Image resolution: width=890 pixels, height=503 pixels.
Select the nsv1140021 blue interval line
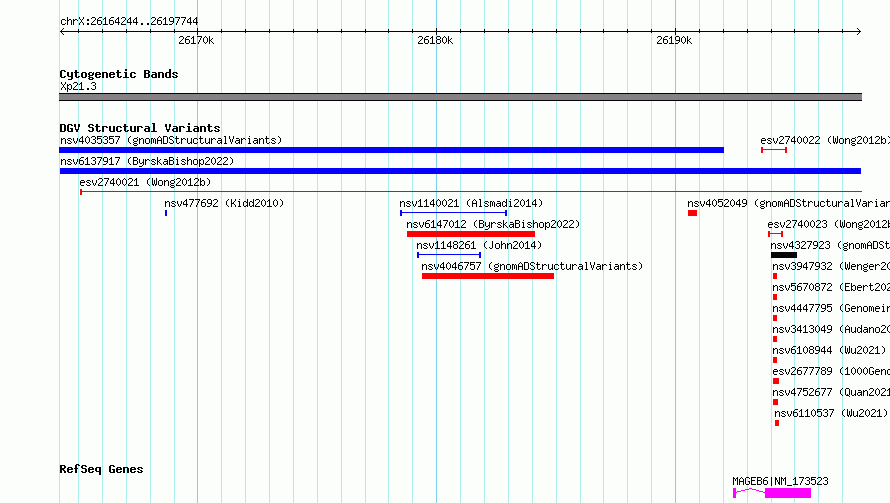coord(454,213)
